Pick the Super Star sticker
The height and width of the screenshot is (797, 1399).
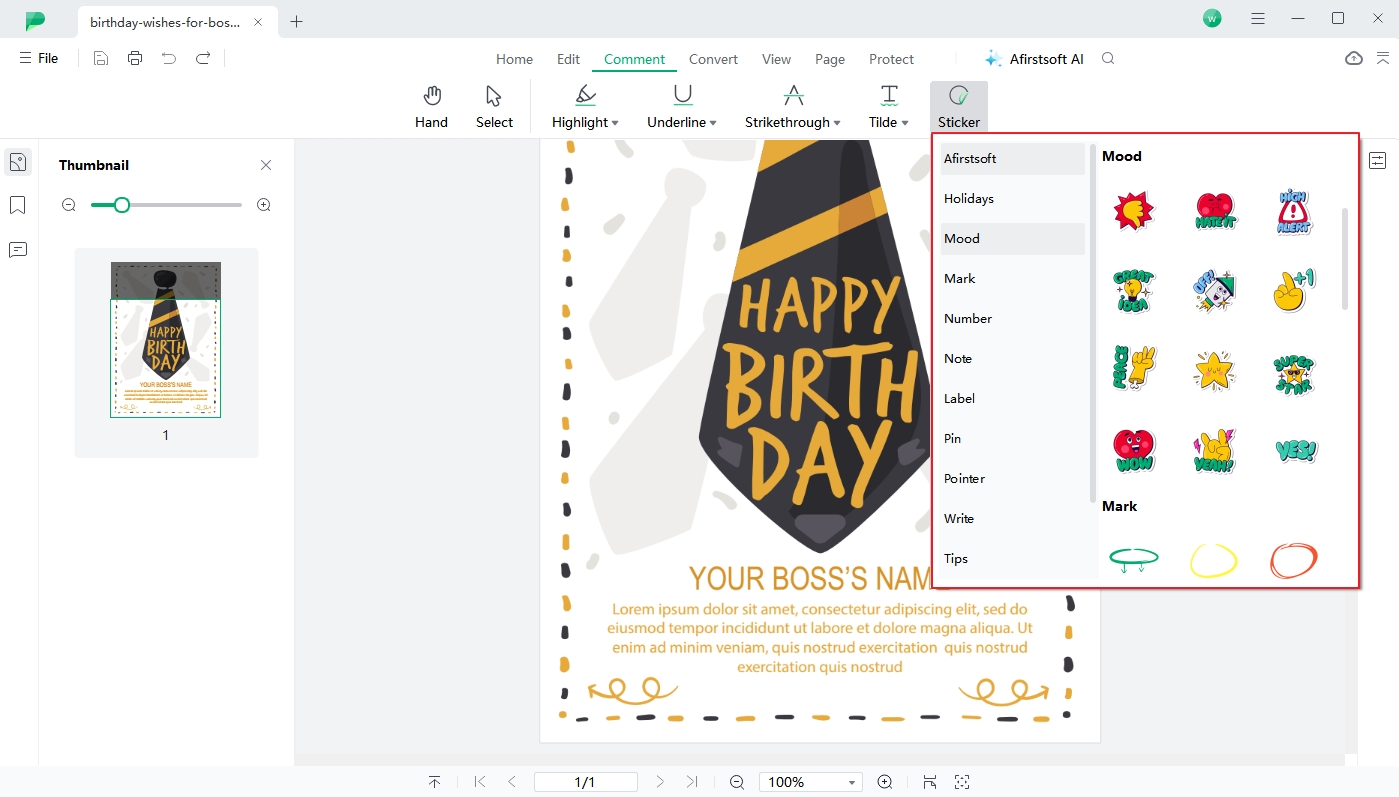1294,372
